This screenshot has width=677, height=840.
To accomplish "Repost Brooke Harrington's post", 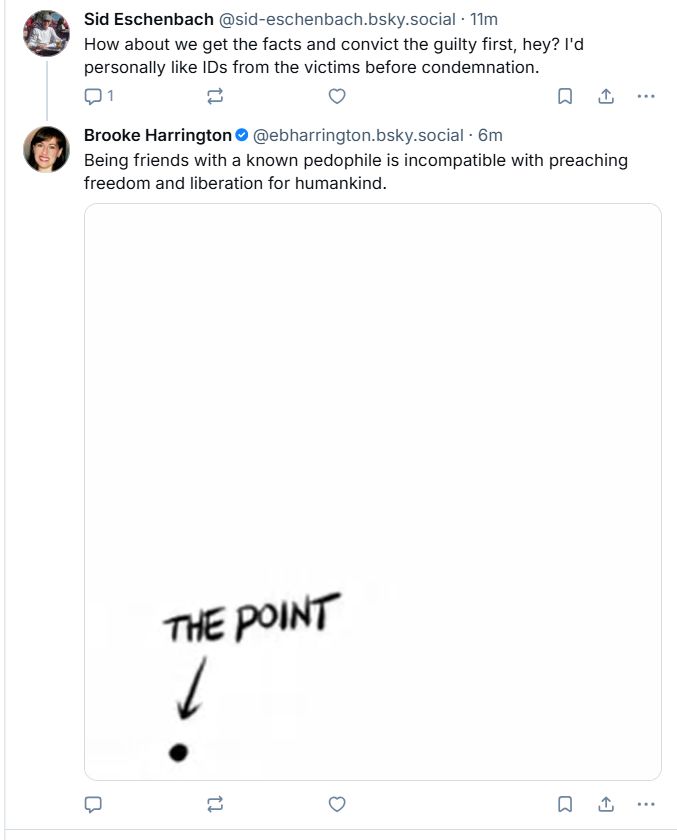I will point(215,804).
